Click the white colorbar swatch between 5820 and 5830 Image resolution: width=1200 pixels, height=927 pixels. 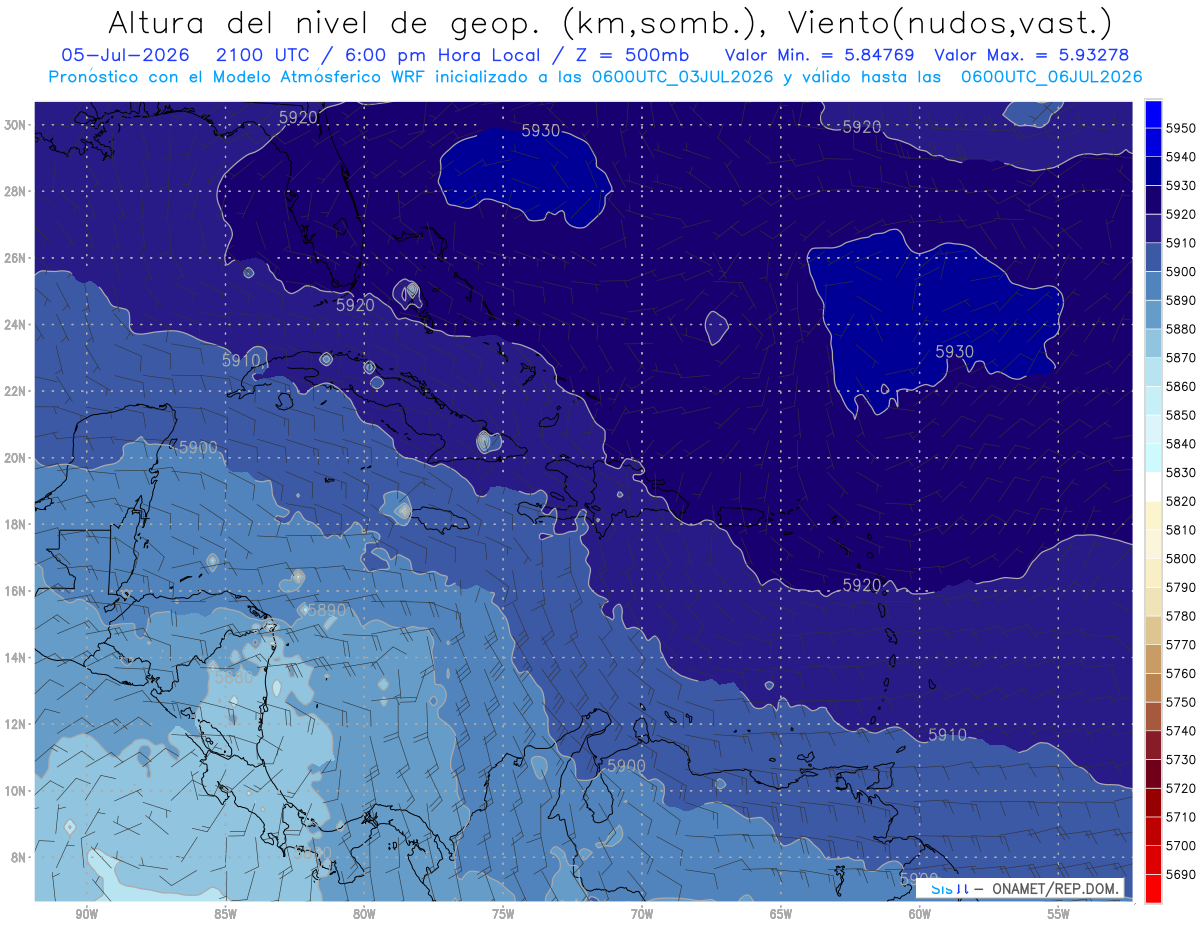pyautogui.click(x=1153, y=487)
